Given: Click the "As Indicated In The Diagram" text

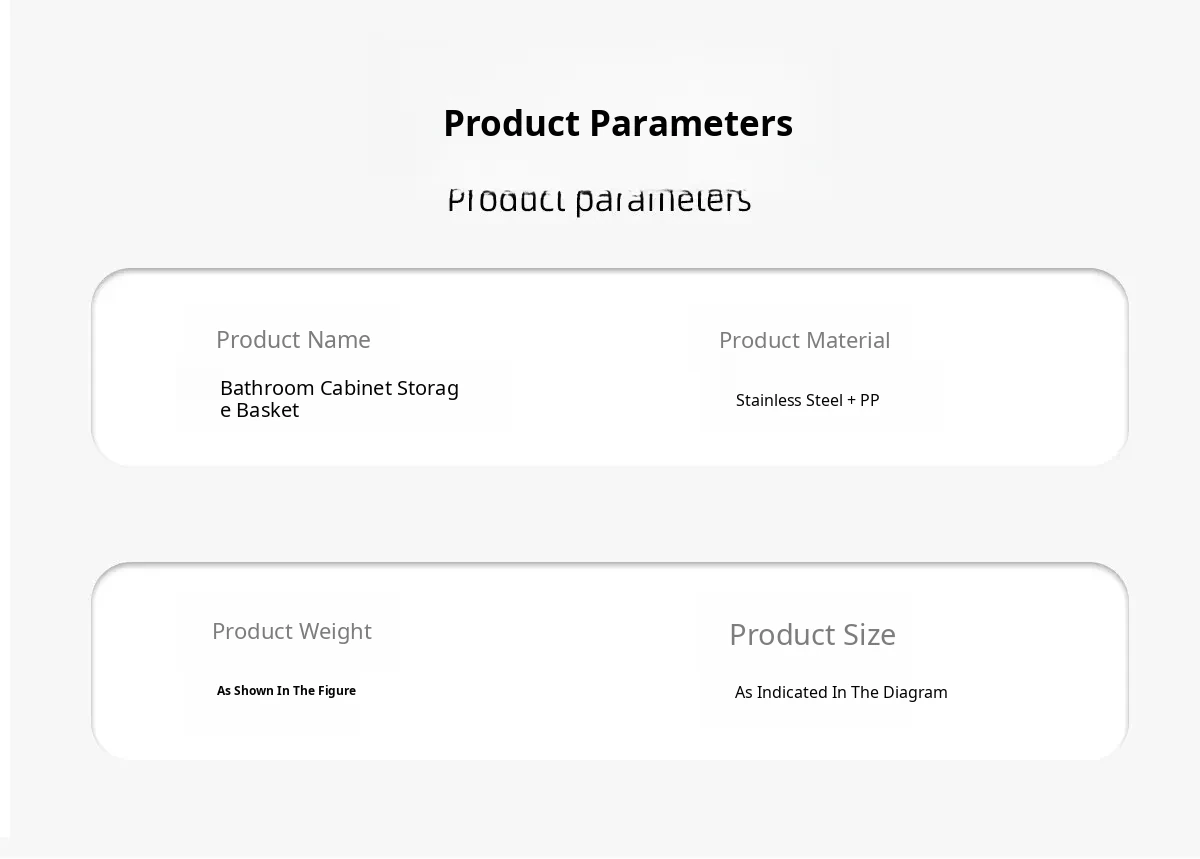Looking at the screenshot, I should point(840,693).
